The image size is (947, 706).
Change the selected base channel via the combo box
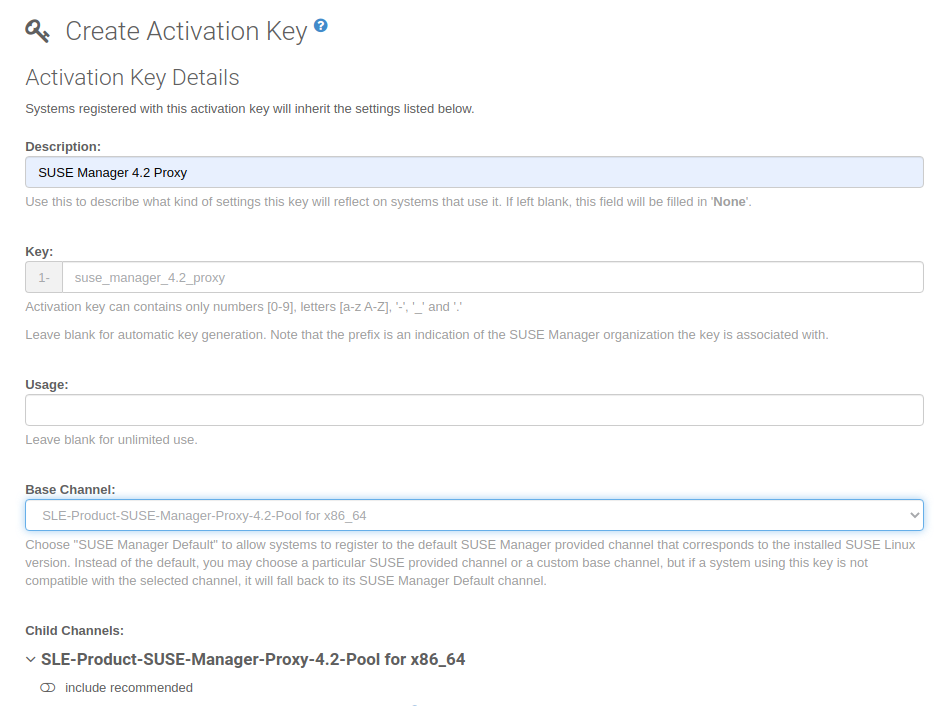click(x=475, y=514)
